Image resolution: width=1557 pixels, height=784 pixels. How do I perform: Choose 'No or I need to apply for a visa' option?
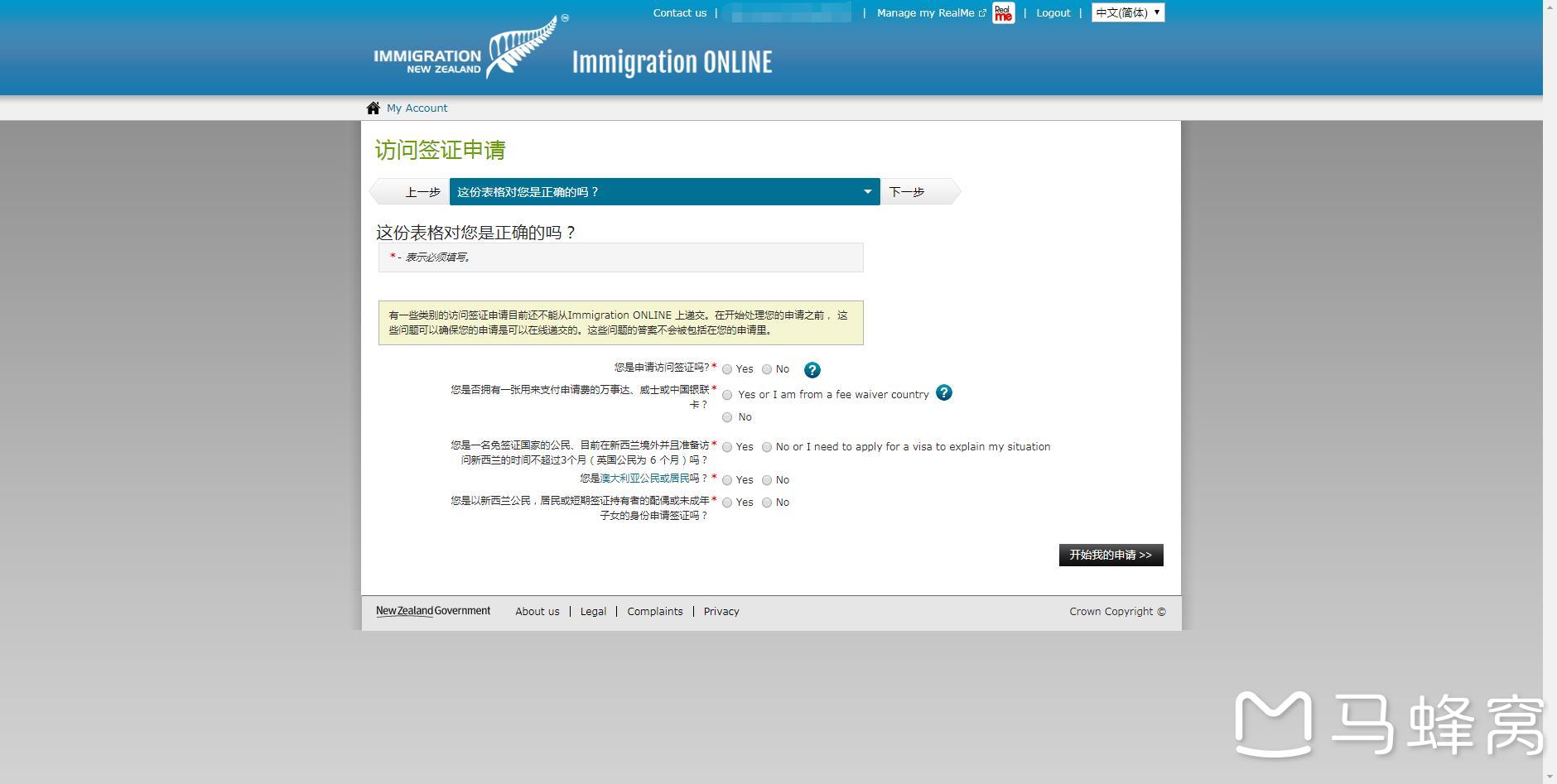(767, 447)
